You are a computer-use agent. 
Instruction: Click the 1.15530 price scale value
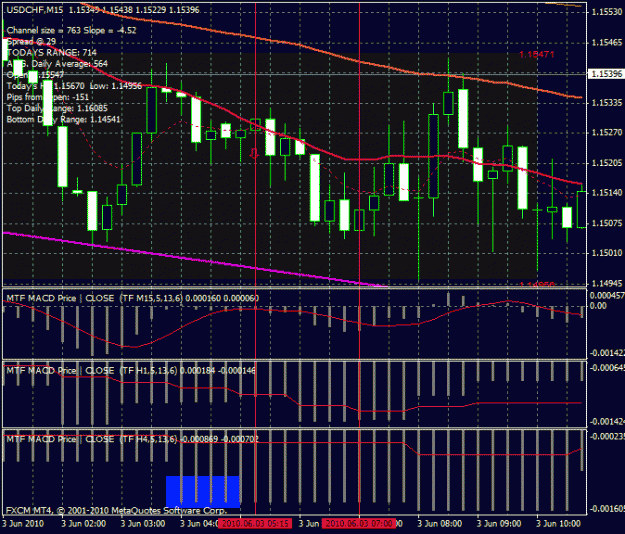point(607,12)
